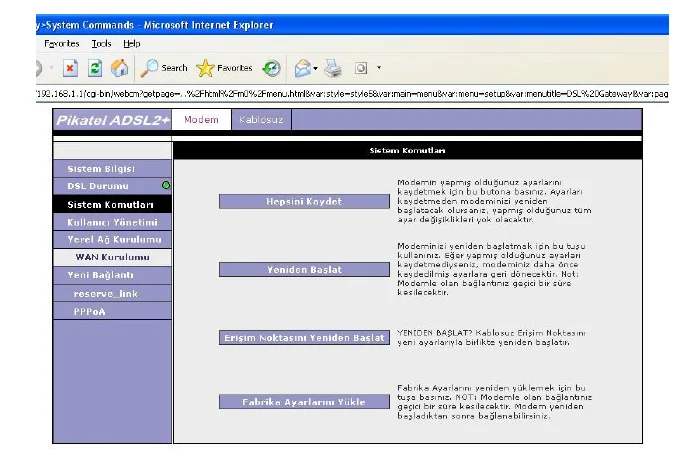Open the Help menu
The height and width of the screenshot is (466, 680).
(132, 44)
